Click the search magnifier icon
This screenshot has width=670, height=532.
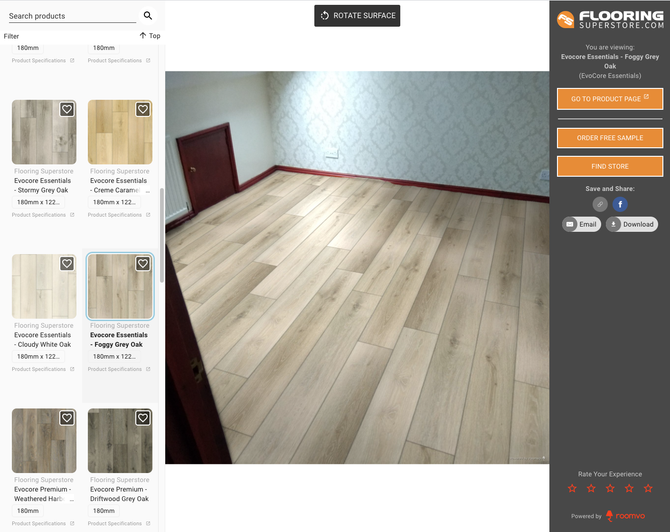click(x=148, y=16)
